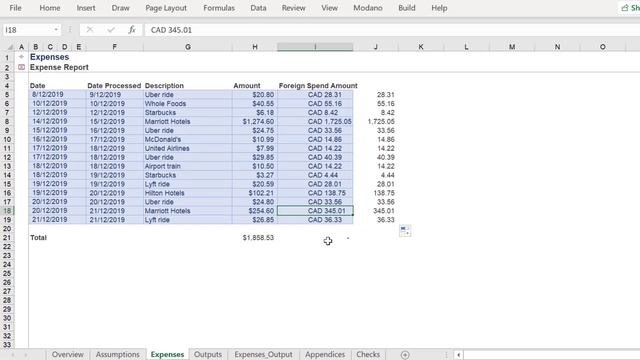Click the formula bar containing CAD 345.01
The height and width of the screenshot is (360, 640).
click(x=392, y=30)
